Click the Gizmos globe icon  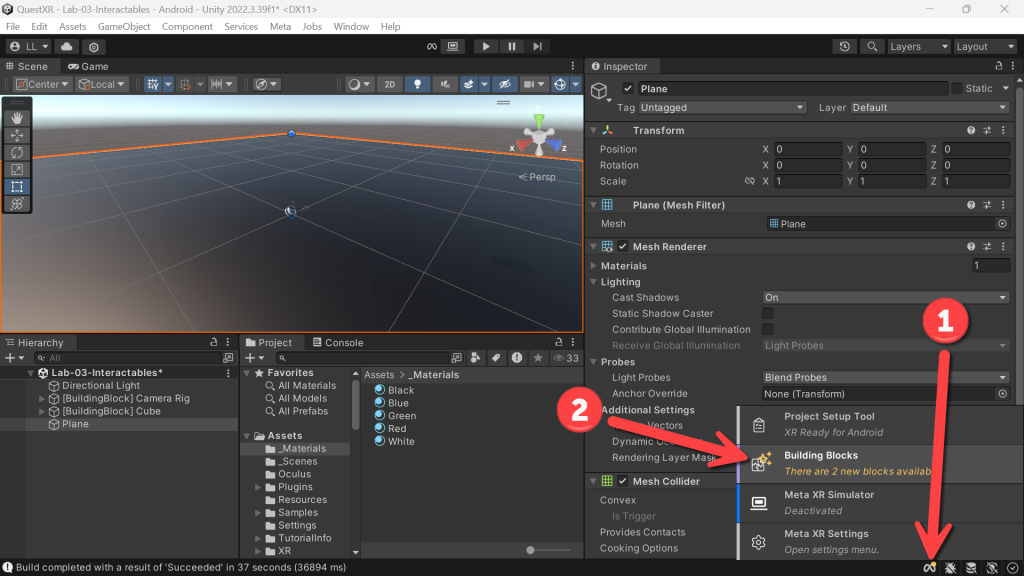coord(560,84)
